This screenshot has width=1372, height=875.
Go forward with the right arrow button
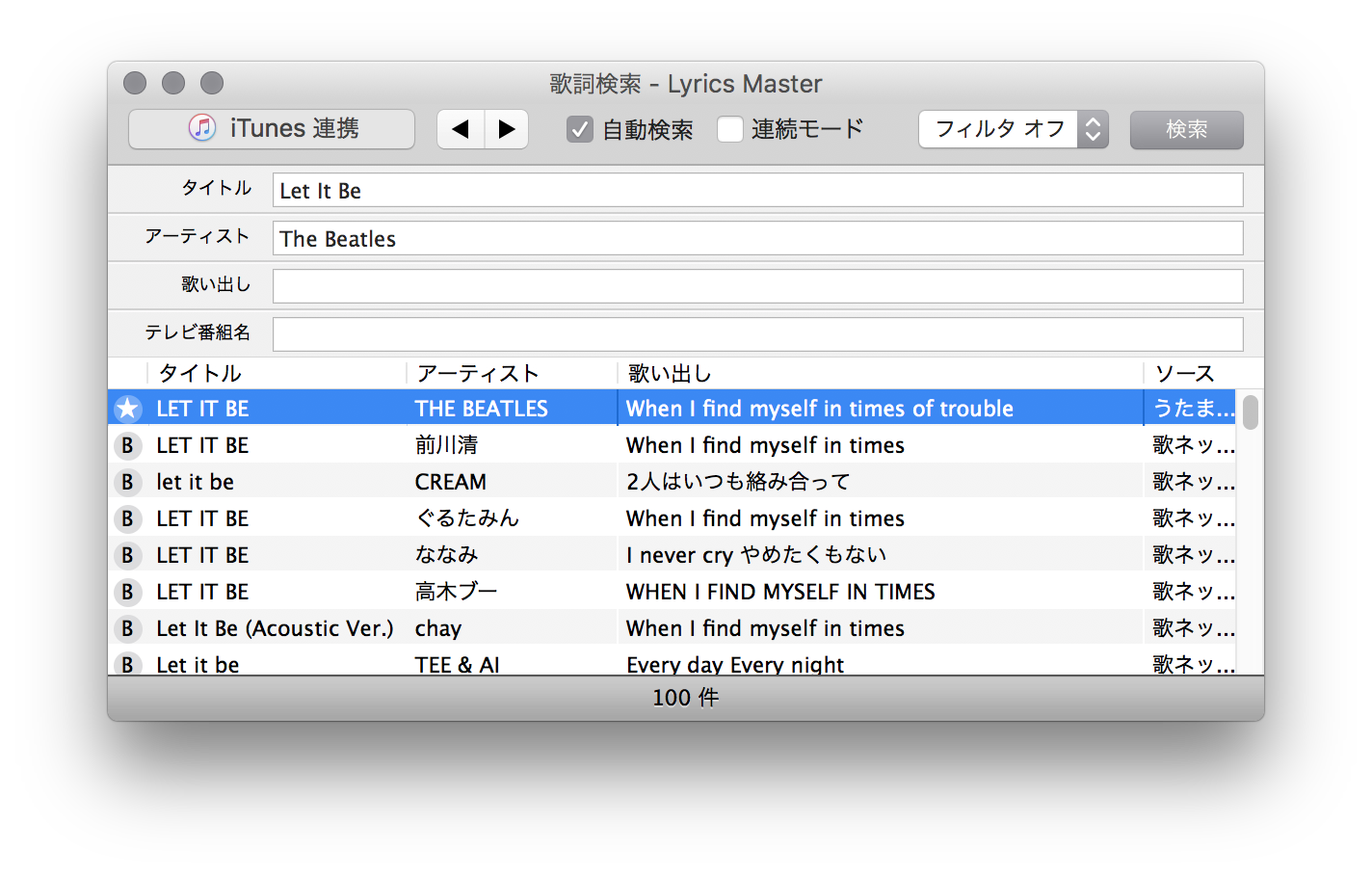point(506,129)
